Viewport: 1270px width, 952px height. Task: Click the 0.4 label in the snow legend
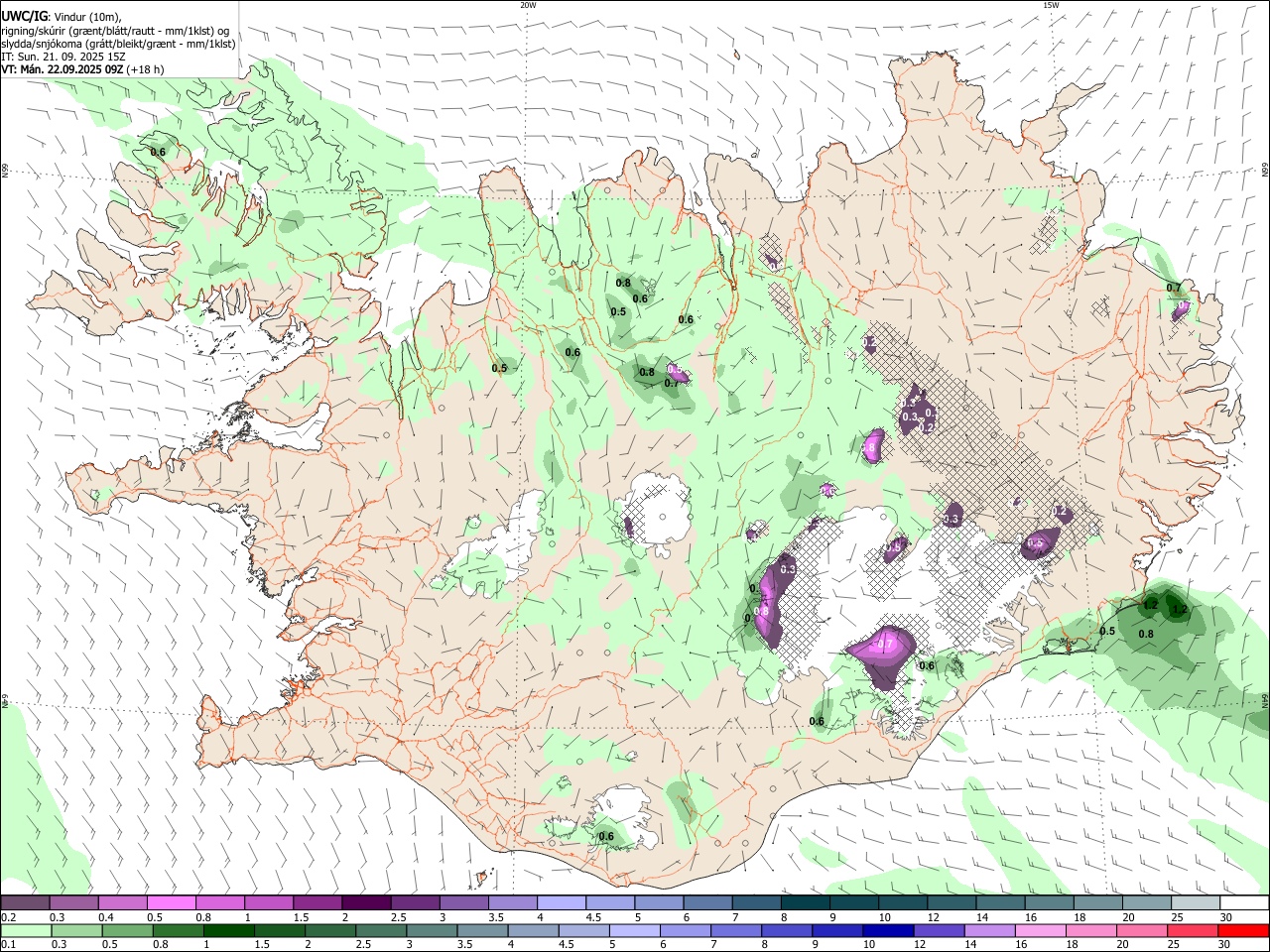tap(106, 917)
